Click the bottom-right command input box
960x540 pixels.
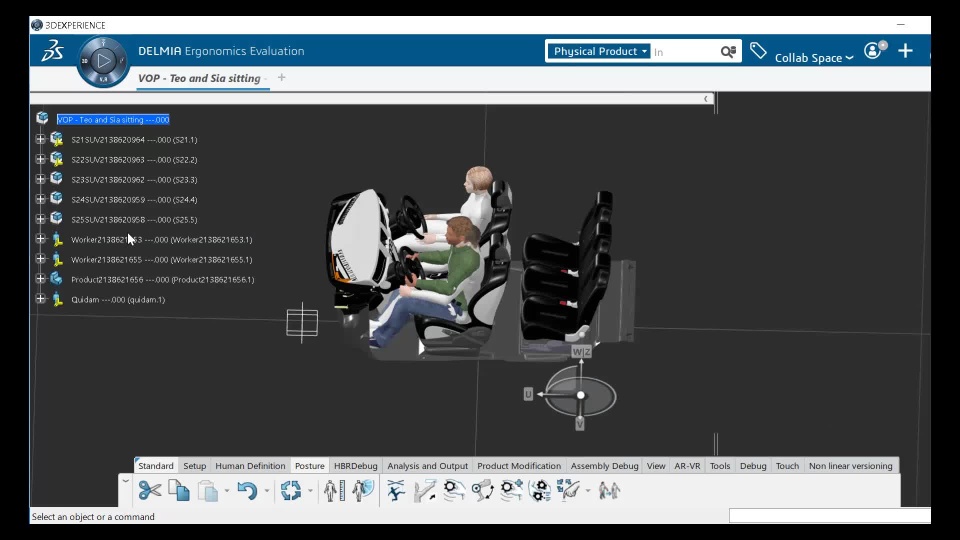click(830, 516)
